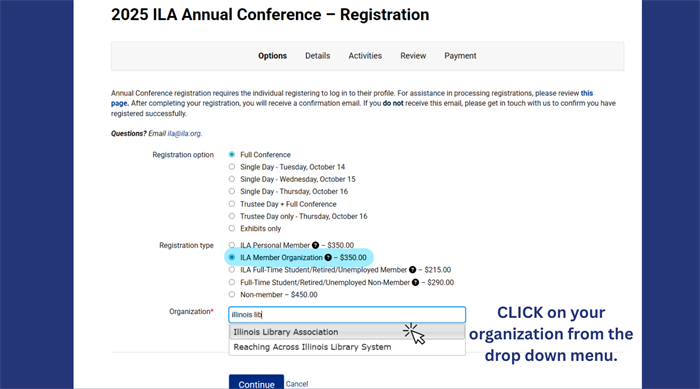Switch to the Payment step tab
The image size is (700, 389).
click(x=460, y=56)
